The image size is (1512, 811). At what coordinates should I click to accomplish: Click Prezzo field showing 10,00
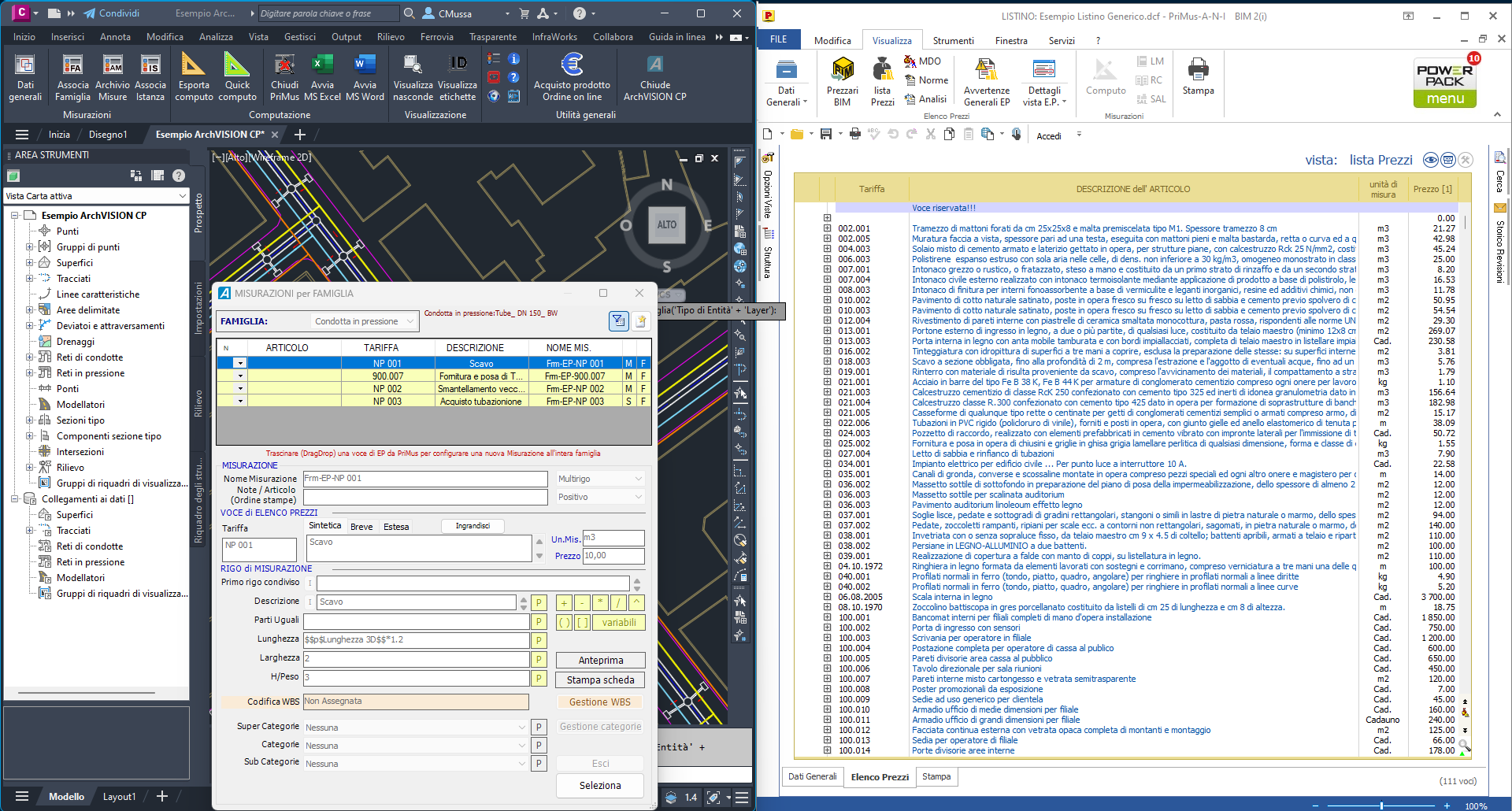(613, 556)
